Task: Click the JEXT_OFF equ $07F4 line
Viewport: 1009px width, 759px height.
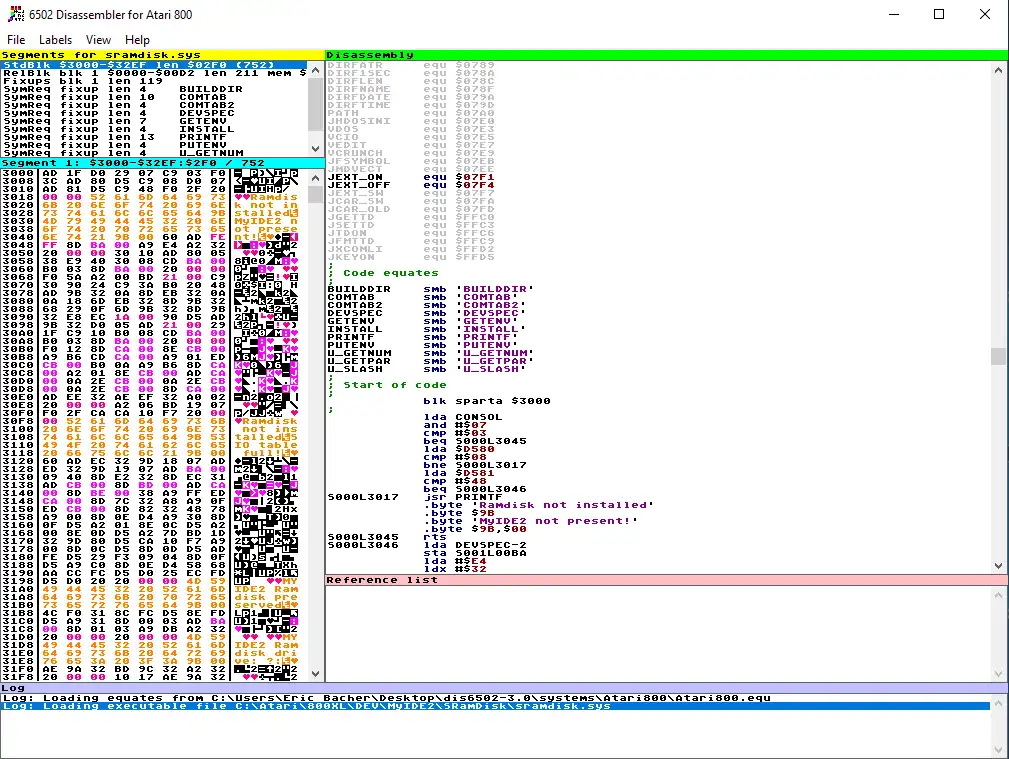Action: click(411, 185)
